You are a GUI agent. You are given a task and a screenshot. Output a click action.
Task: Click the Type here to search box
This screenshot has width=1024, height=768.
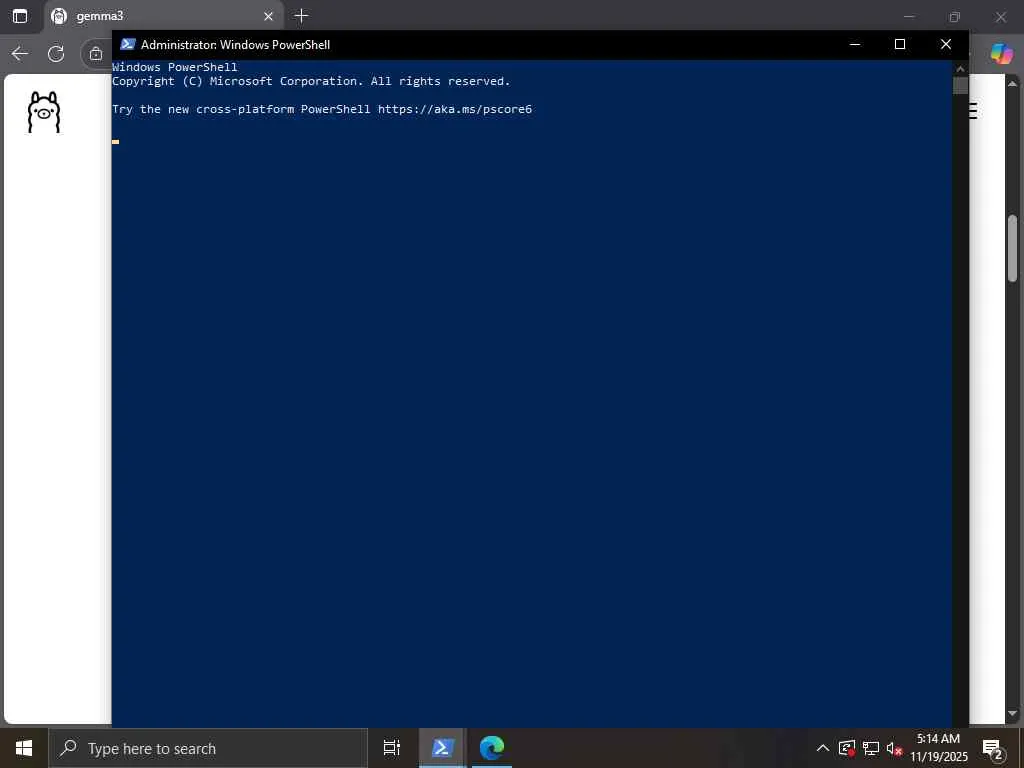coord(208,748)
